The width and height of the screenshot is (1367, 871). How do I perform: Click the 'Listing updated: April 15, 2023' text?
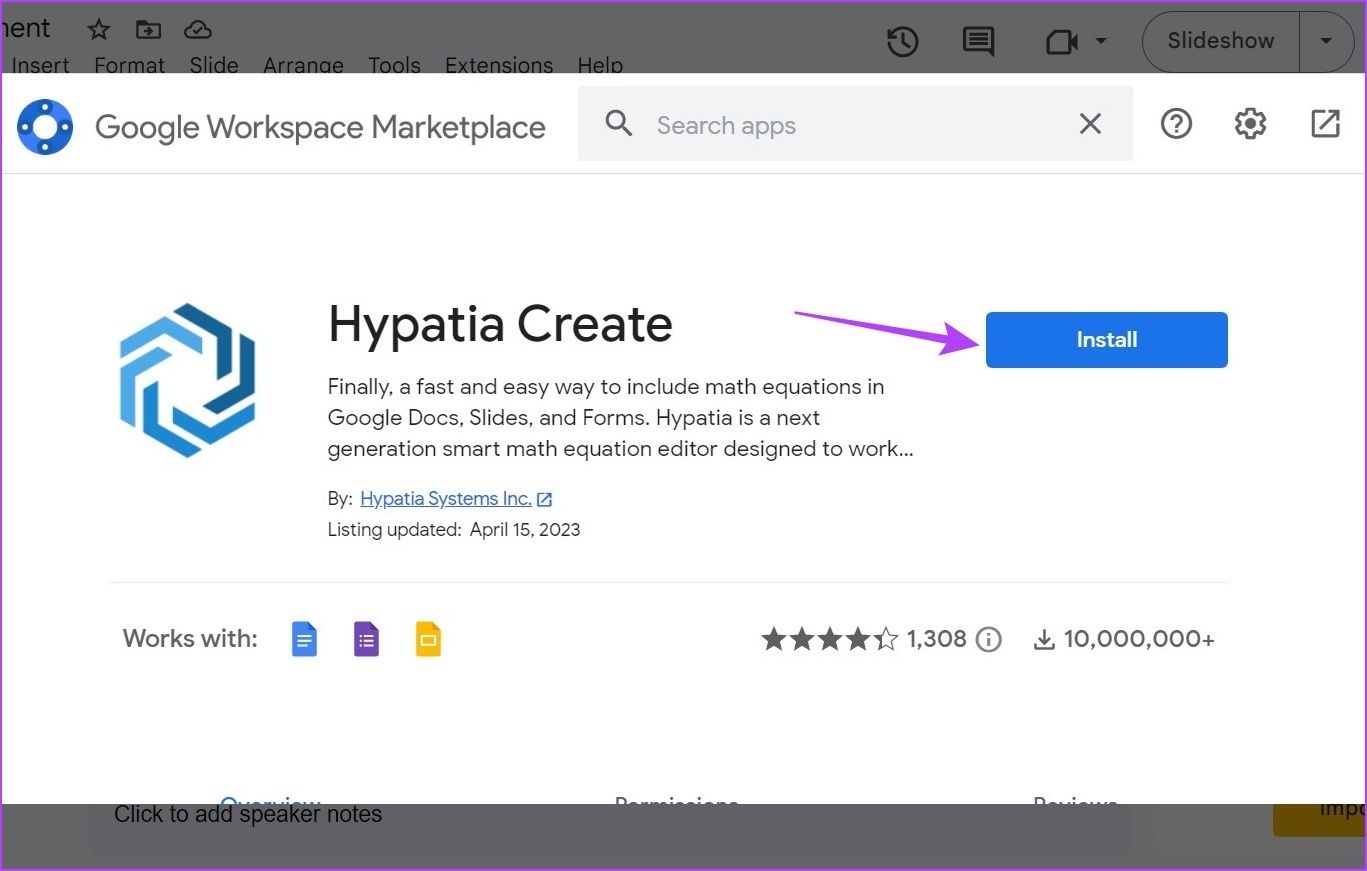454,530
